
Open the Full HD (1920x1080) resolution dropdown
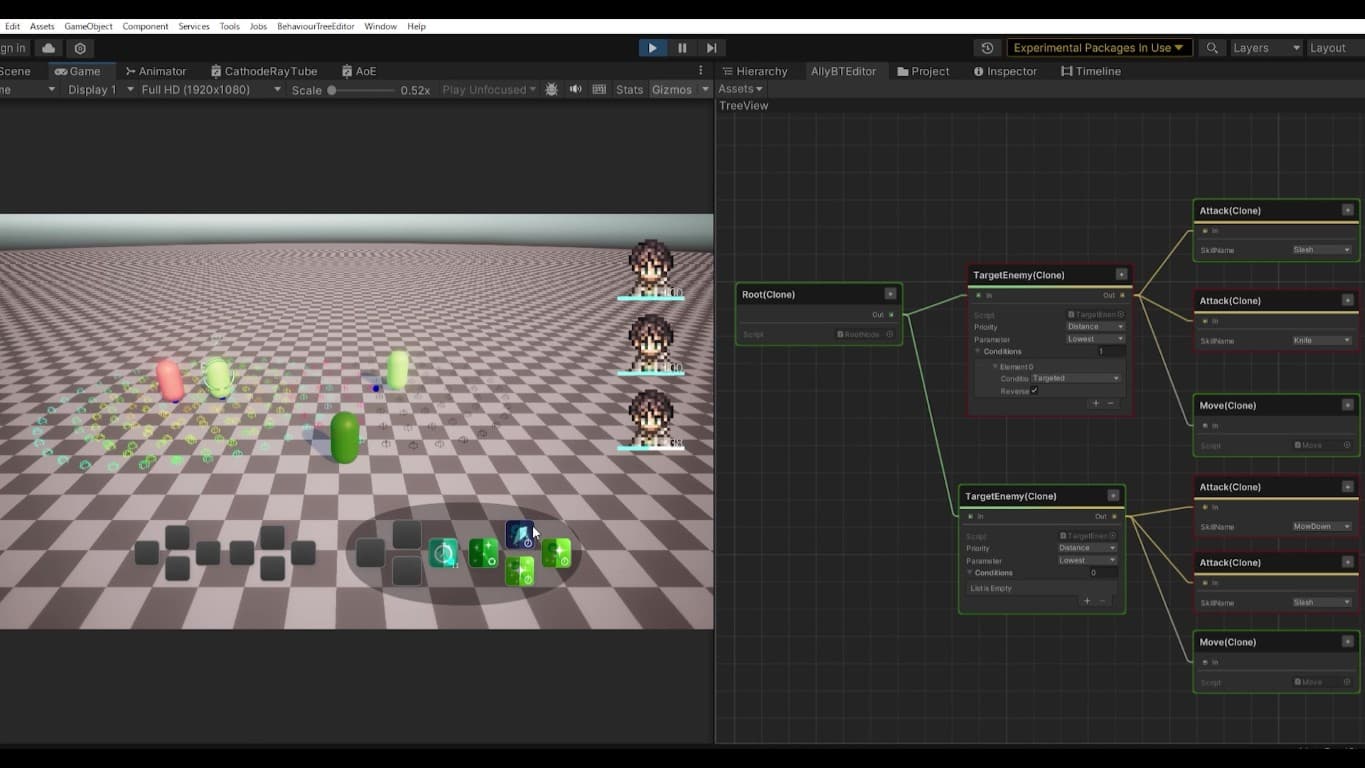210,90
